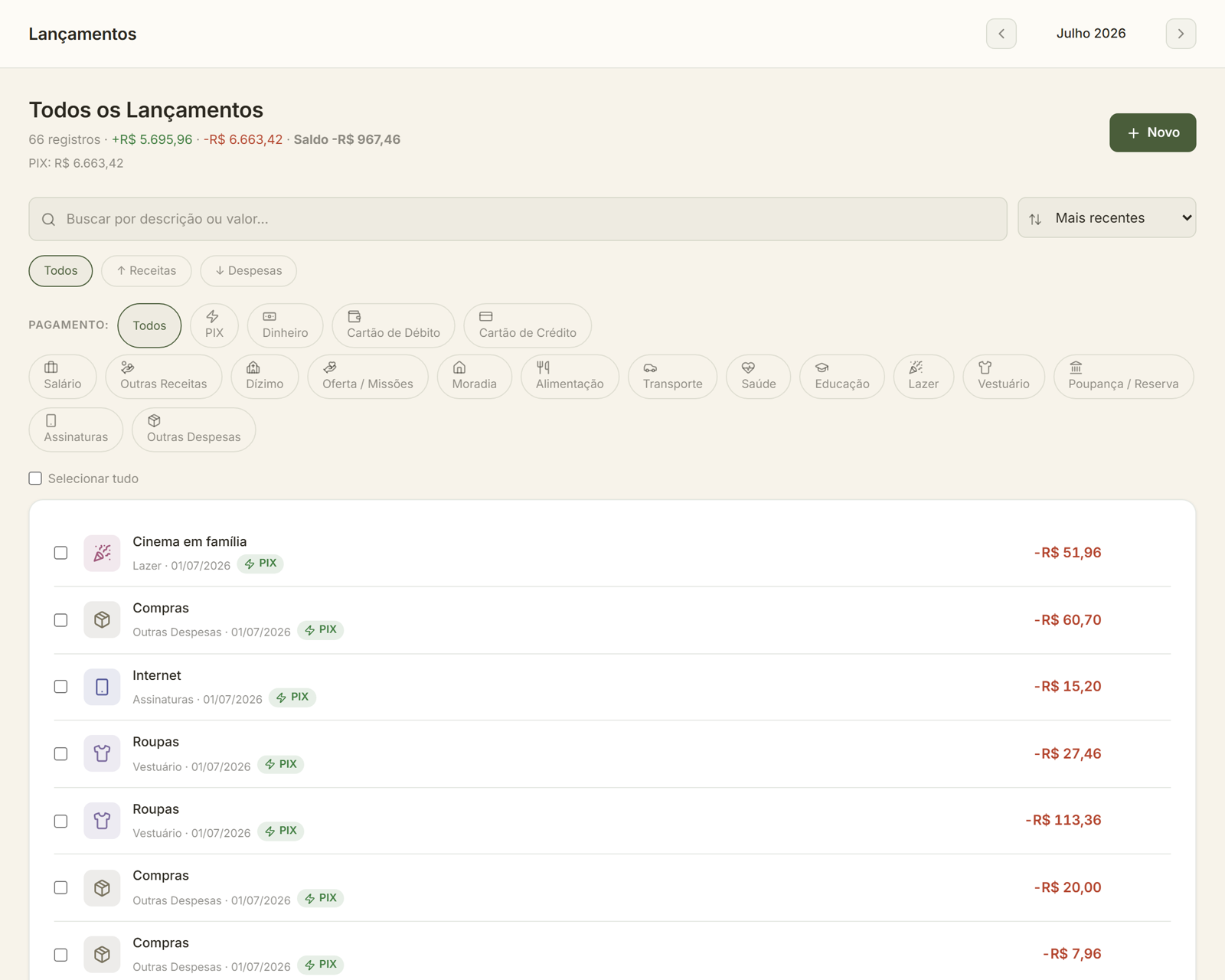Image resolution: width=1225 pixels, height=980 pixels.
Task: Click the Lazer icon of Cinema em família
Action: click(x=102, y=553)
